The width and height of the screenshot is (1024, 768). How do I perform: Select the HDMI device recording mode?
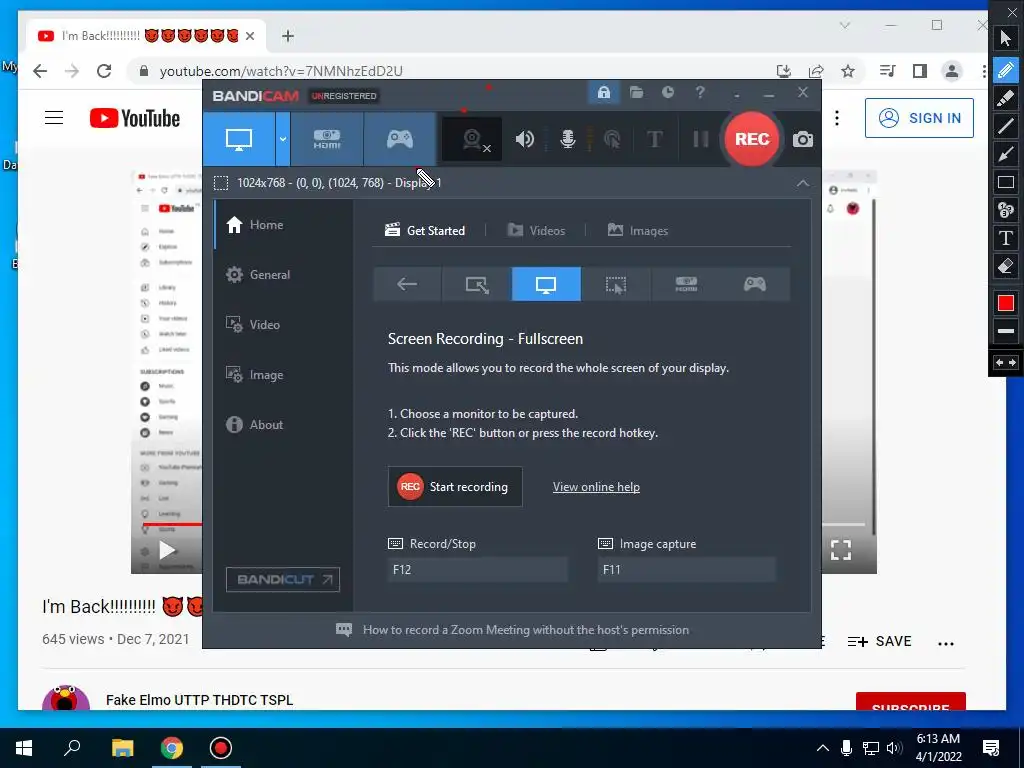click(x=327, y=139)
